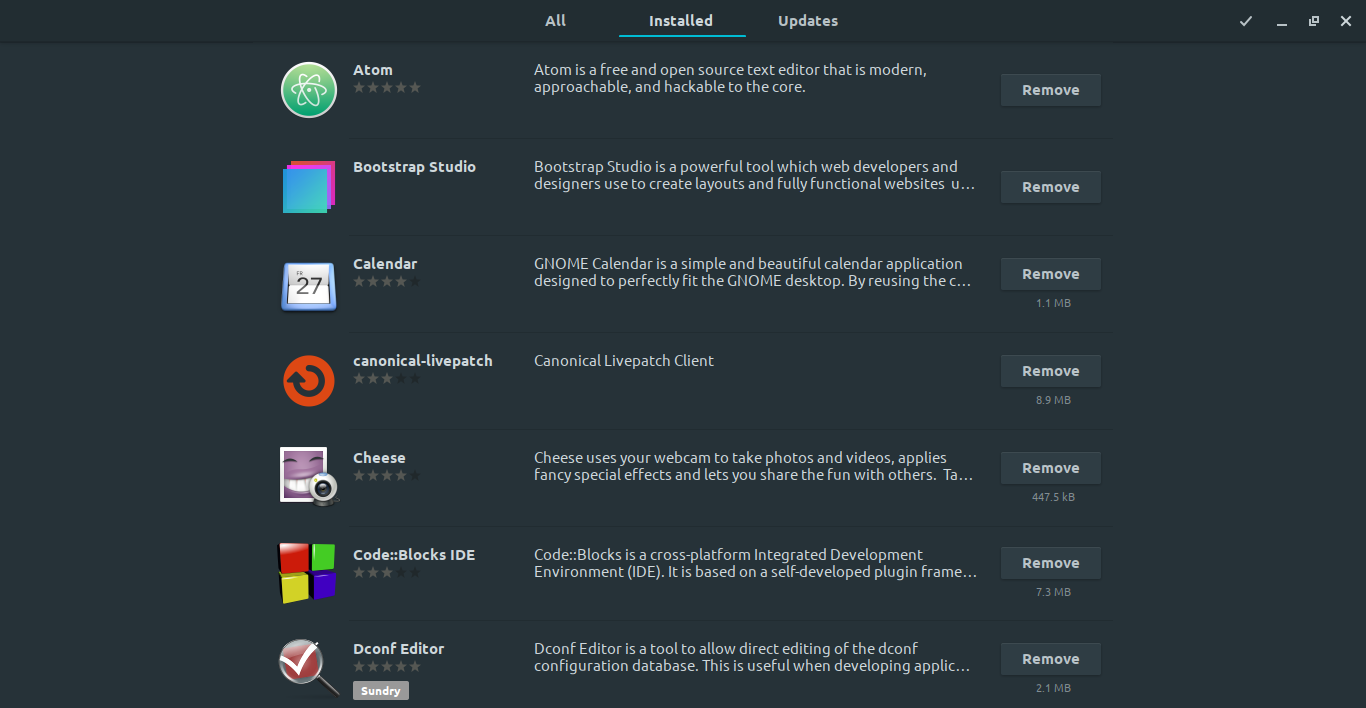Click the Sundry tag under Dconf Editor
Screen dimensions: 1366x708
[381, 691]
